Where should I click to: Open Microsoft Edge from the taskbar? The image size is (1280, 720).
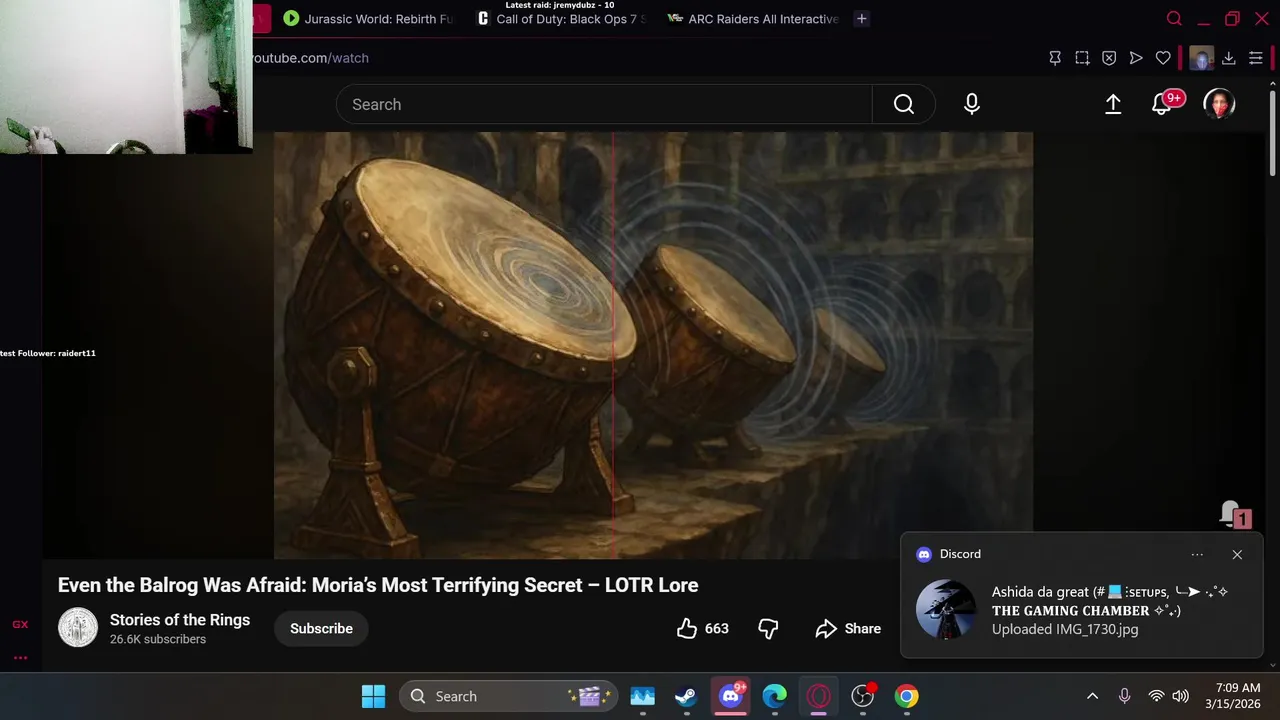point(775,696)
